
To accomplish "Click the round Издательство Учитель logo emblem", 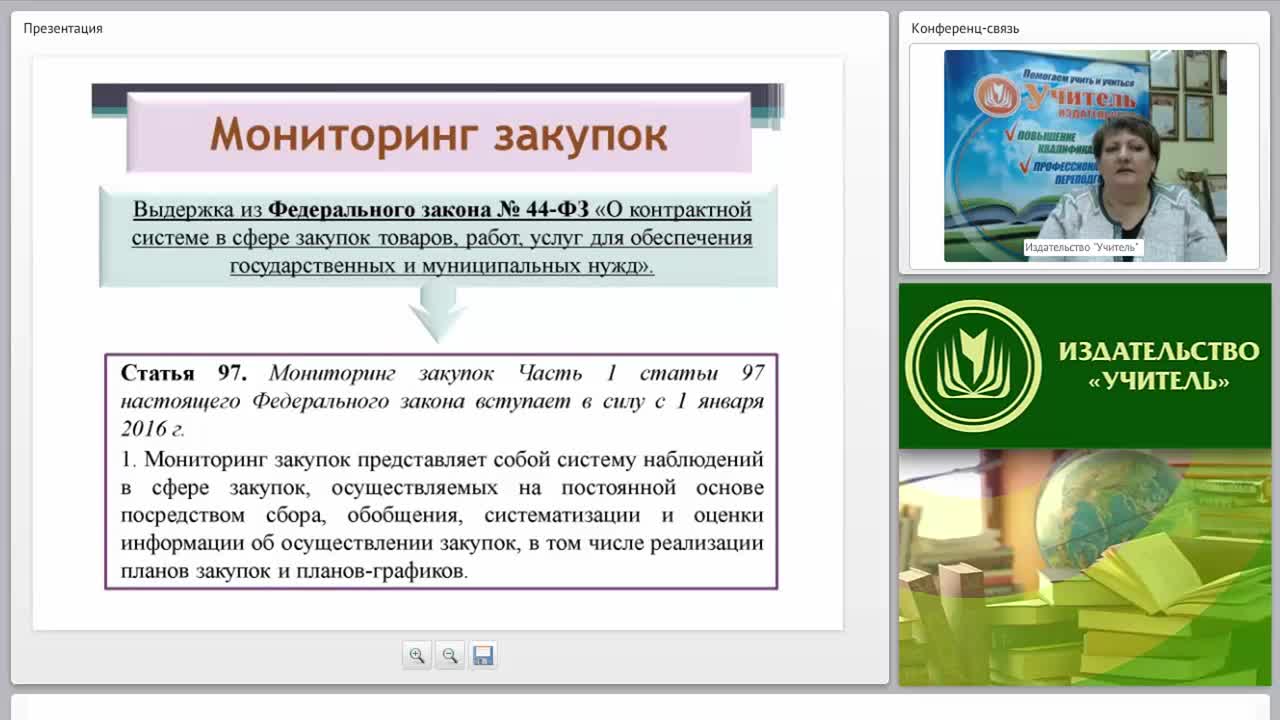I will [973, 366].
